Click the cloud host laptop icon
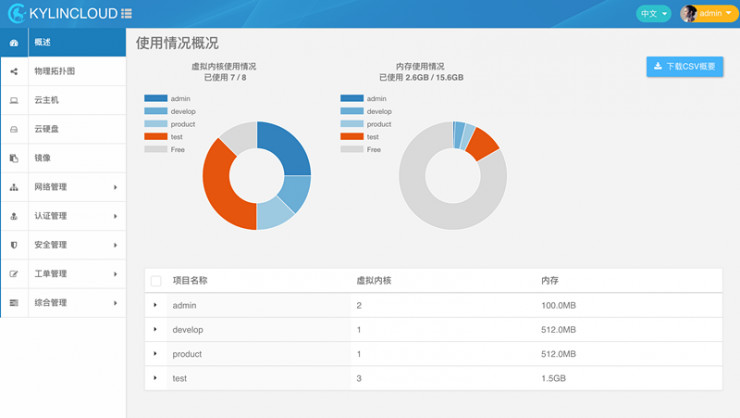This screenshot has height=418, width=740. 14,101
